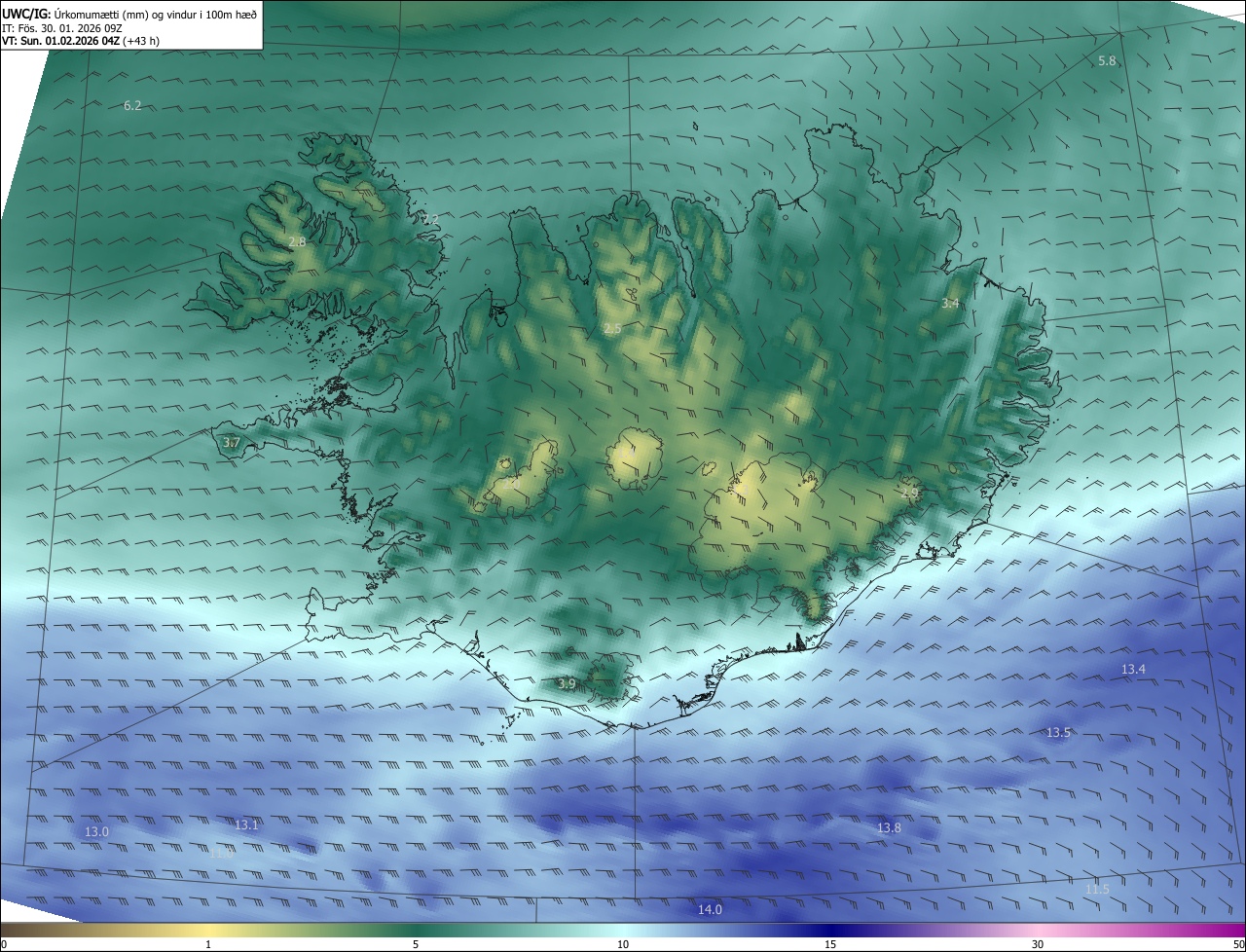Screen dimensions: 1246x952
Task: Click the 5 tick on the color scale
Action: pyautogui.click(x=416, y=945)
